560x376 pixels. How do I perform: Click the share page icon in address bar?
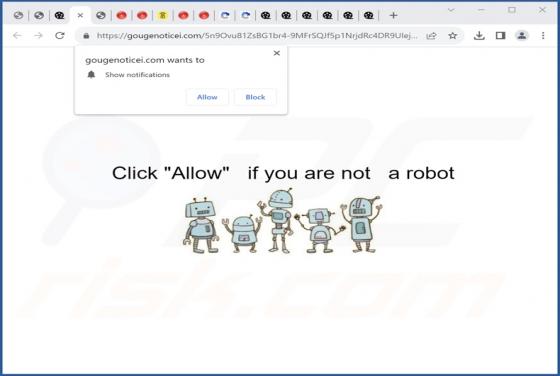click(x=431, y=36)
